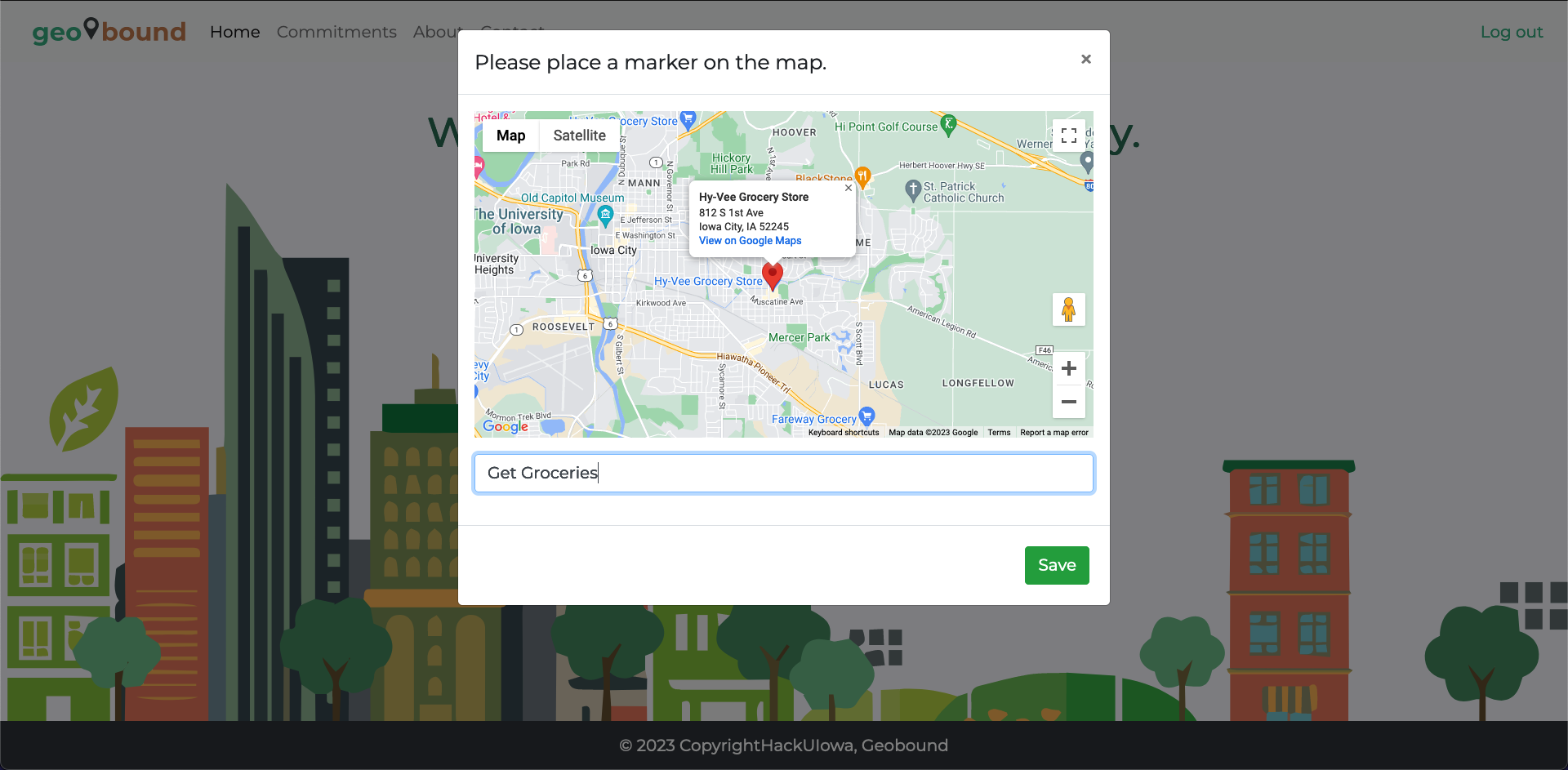The image size is (1568, 770).
Task: Switch to Map view type
Action: [x=510, y=136]
